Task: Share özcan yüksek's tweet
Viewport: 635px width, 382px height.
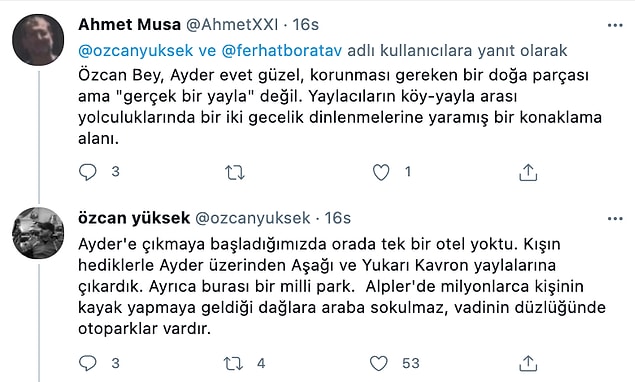Action: tap(528, 363)
